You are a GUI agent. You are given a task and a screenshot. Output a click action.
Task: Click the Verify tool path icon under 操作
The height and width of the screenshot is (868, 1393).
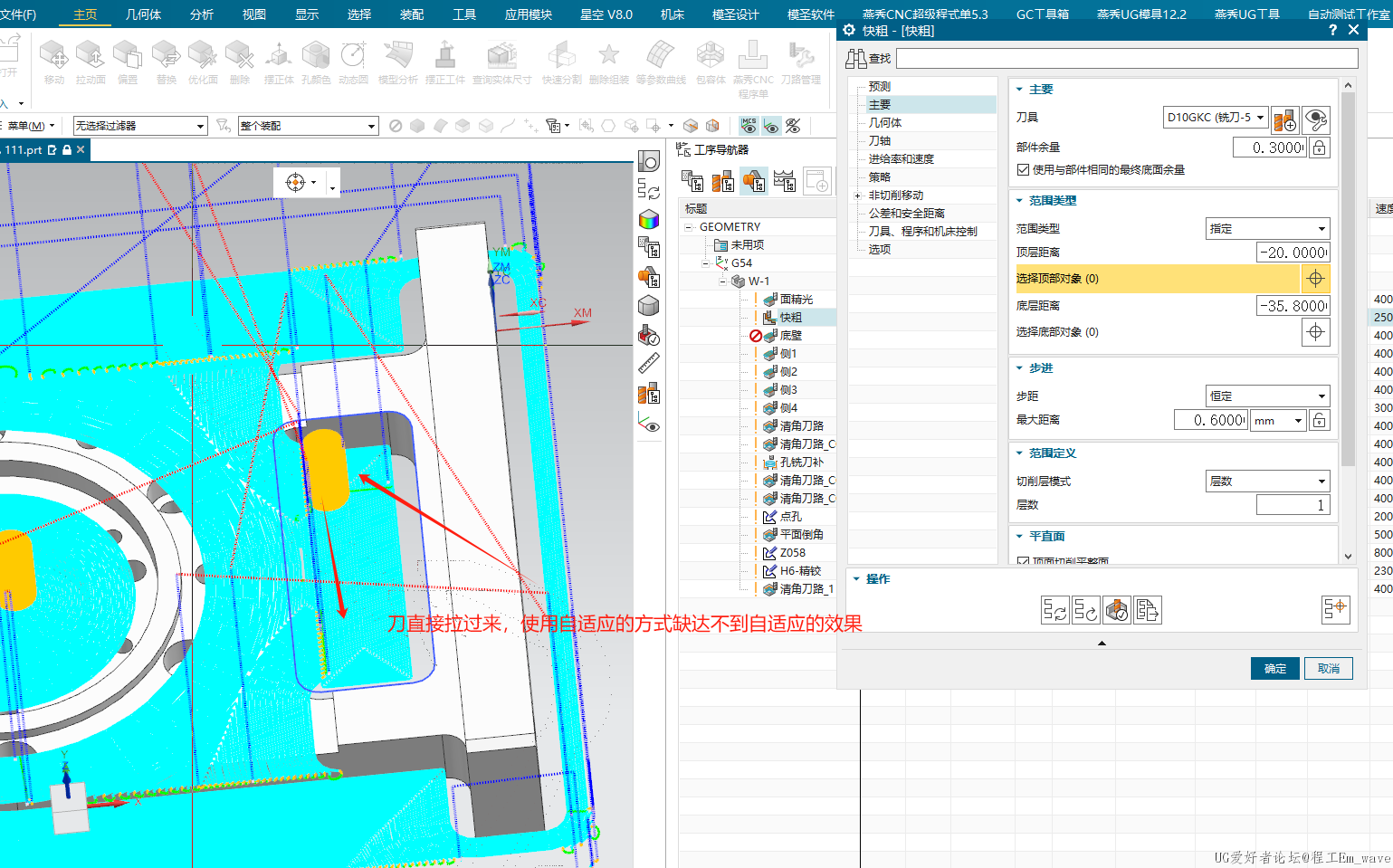point(1117,610)
